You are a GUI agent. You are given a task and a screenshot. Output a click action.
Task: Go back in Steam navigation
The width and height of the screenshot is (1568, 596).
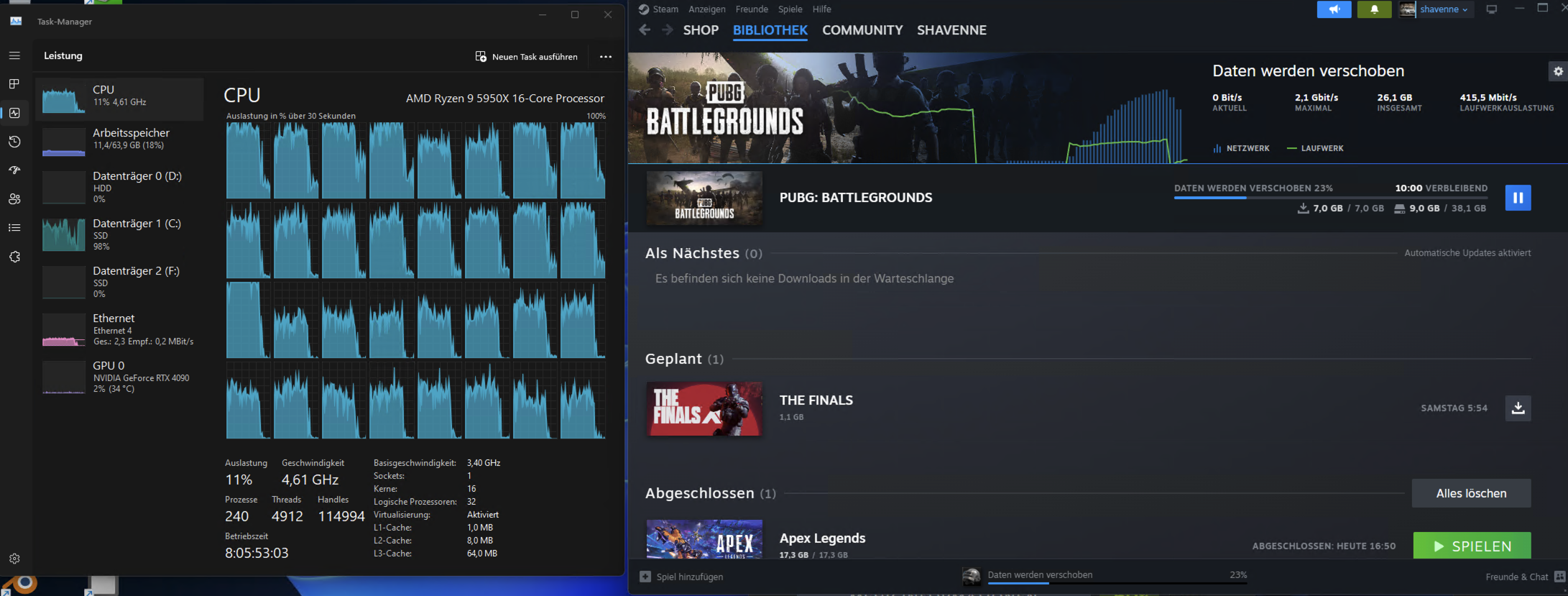[645, 30]
